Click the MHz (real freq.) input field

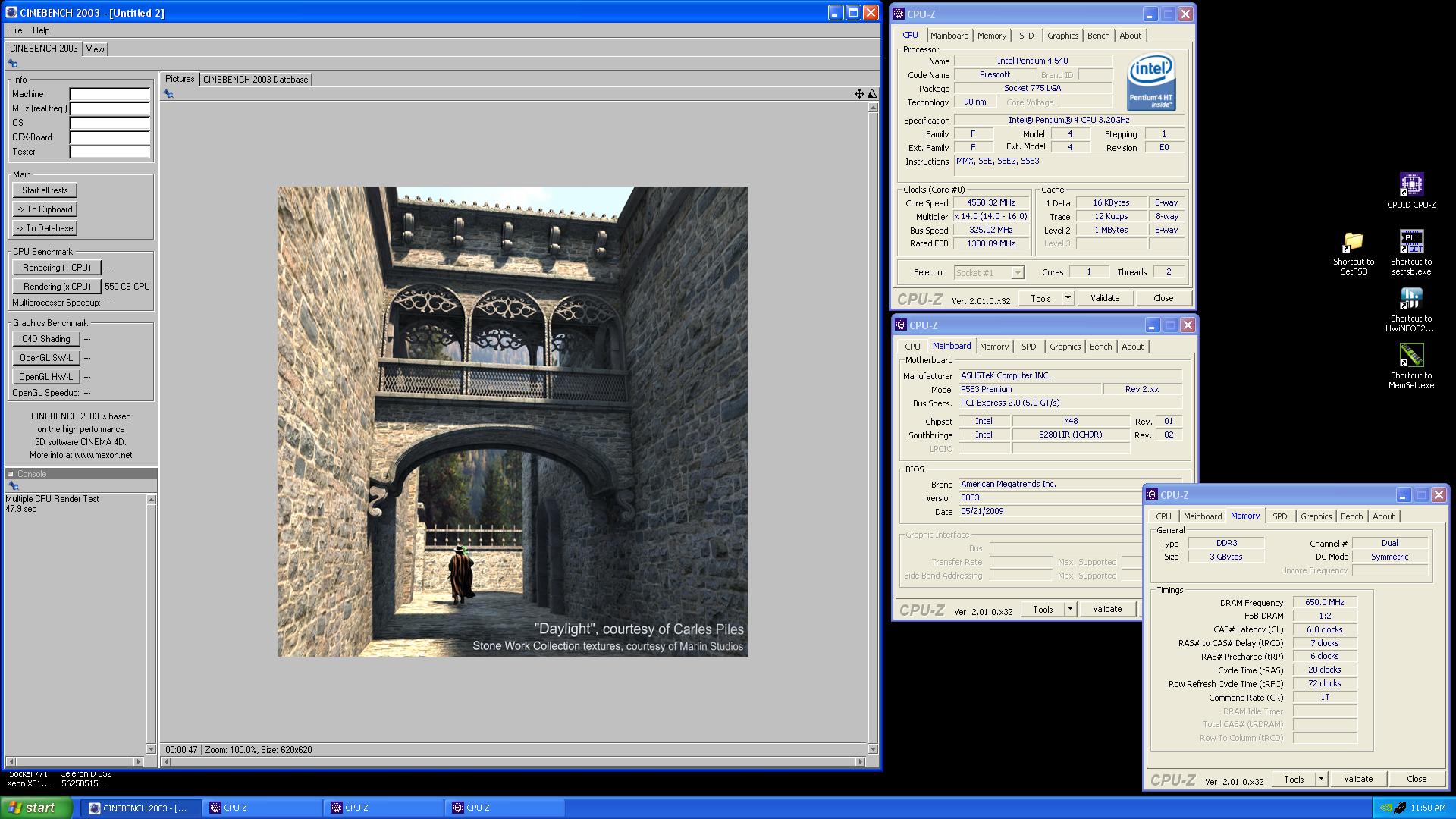pos(110,108)
